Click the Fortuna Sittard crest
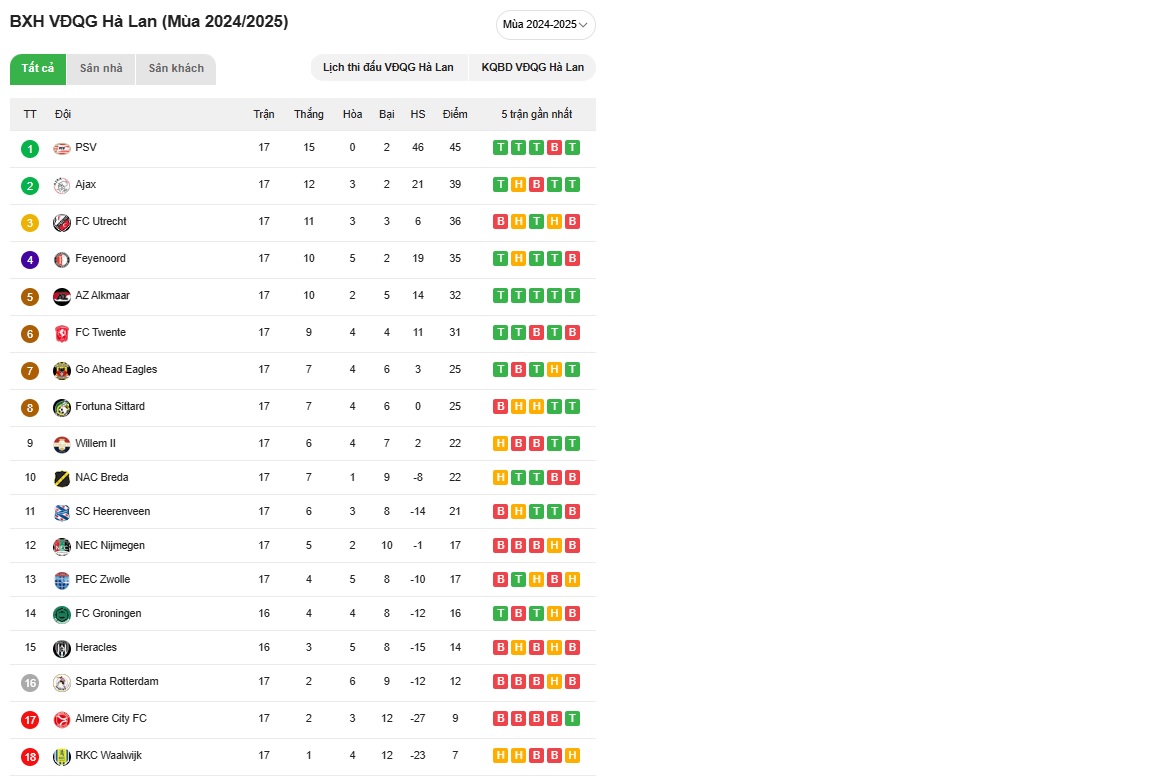This screenshot has width=1152, height=784. point(62,407)
